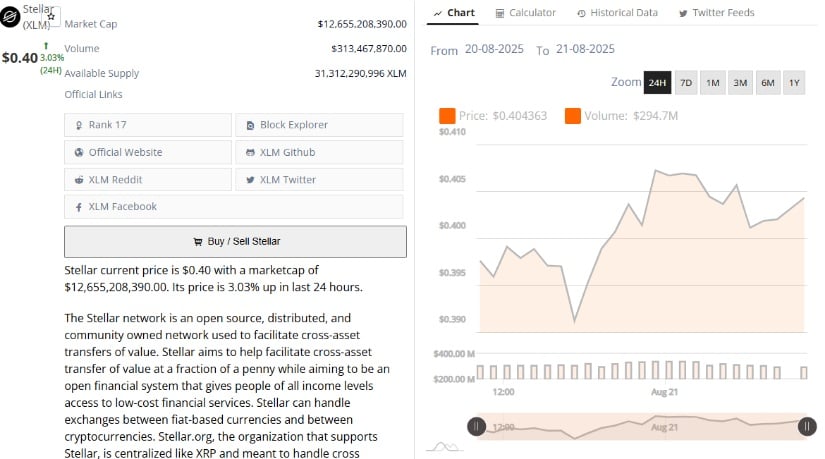The image size is (825, 459).
Task: Select the 7D zoom range
Action: click(x=686, y=83)
